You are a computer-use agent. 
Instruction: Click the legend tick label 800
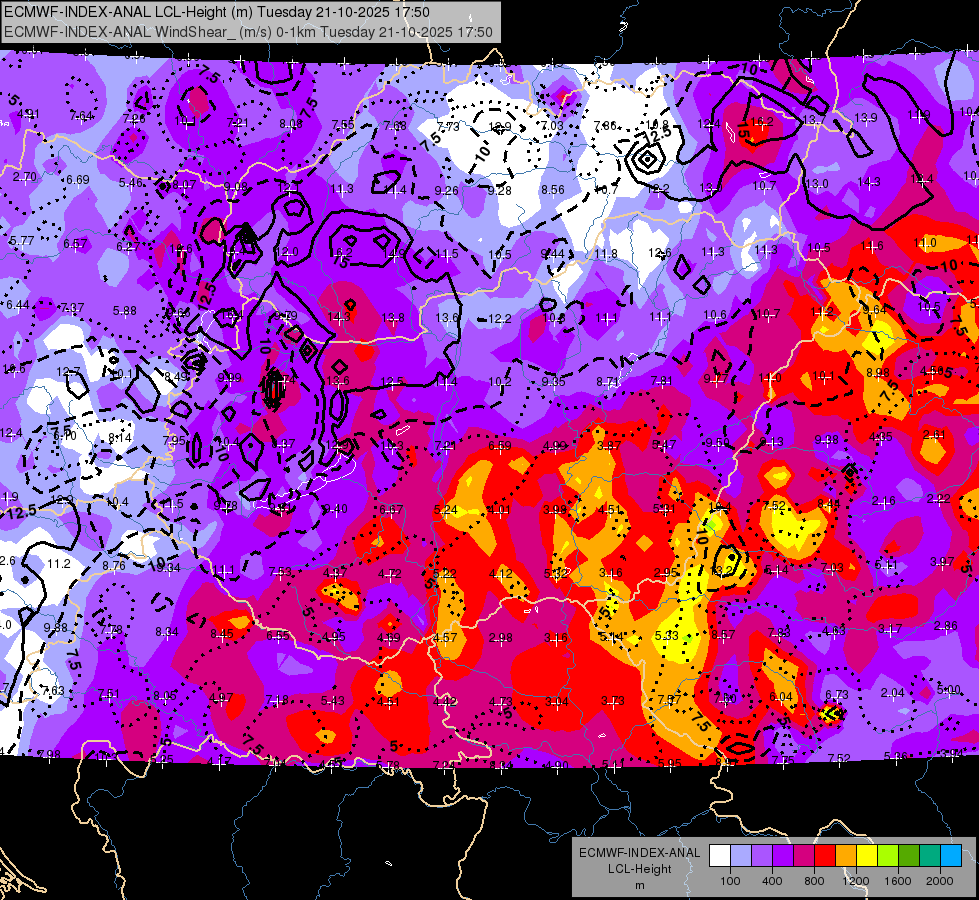tap(814, 881)
